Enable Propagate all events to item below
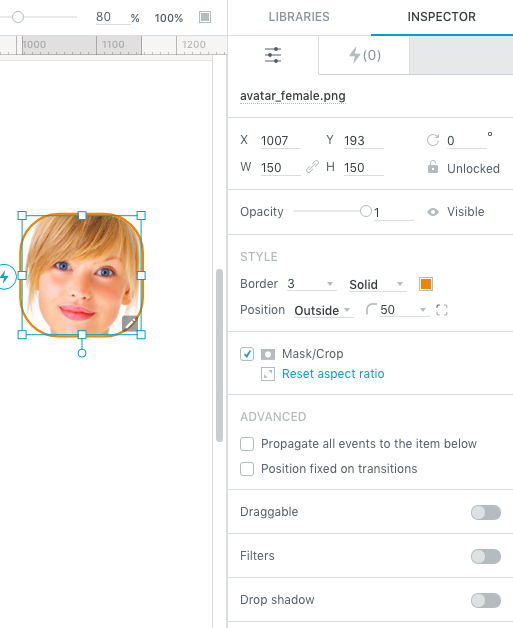 247,444
